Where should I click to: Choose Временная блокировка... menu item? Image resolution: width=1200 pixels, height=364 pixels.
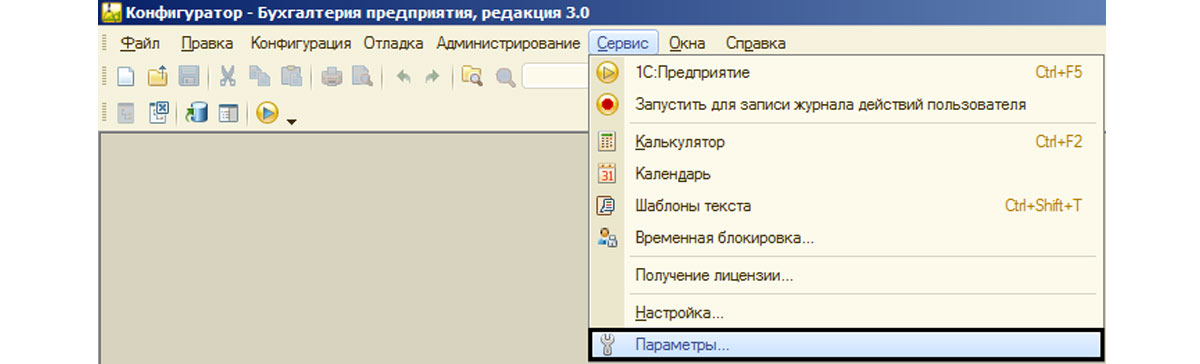click(x=846, y=238)
